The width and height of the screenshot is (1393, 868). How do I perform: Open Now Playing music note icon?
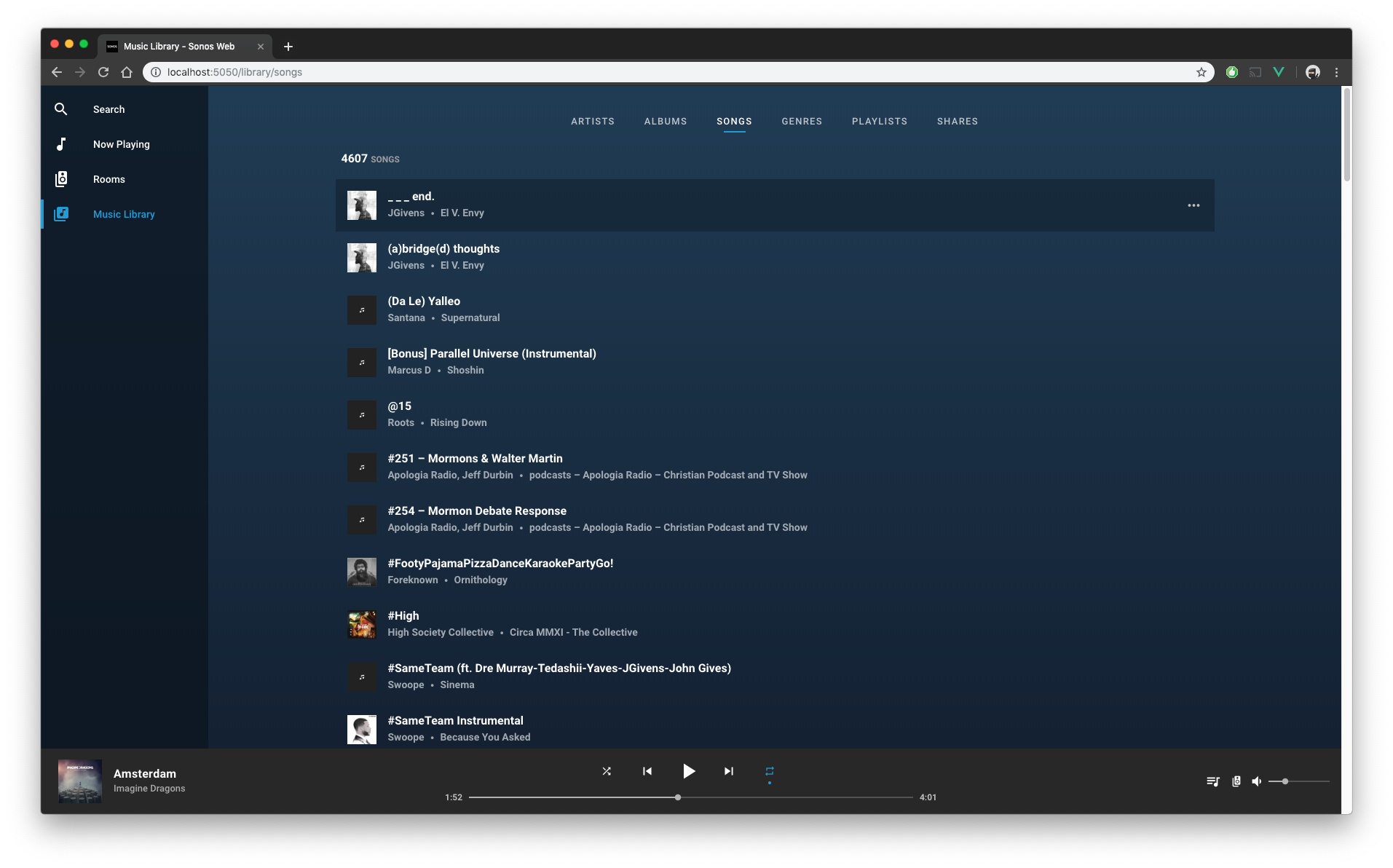(x=61, y=144)
